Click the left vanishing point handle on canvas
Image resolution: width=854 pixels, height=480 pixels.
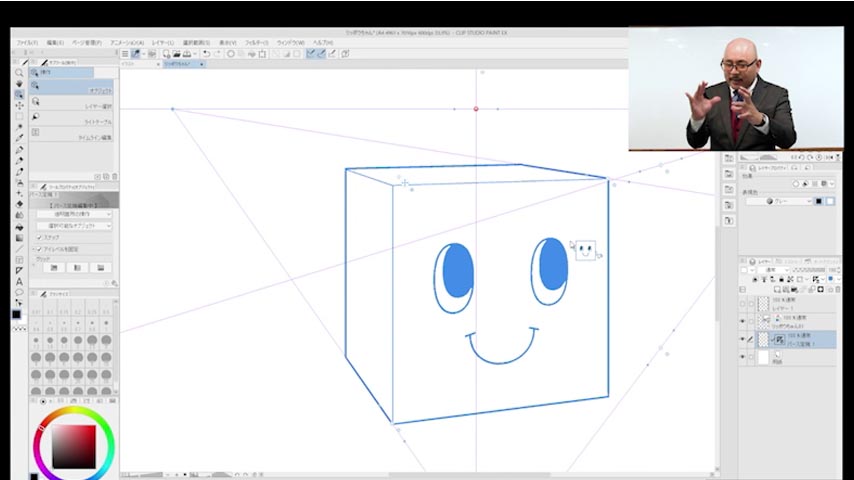(x=173, y=109)
